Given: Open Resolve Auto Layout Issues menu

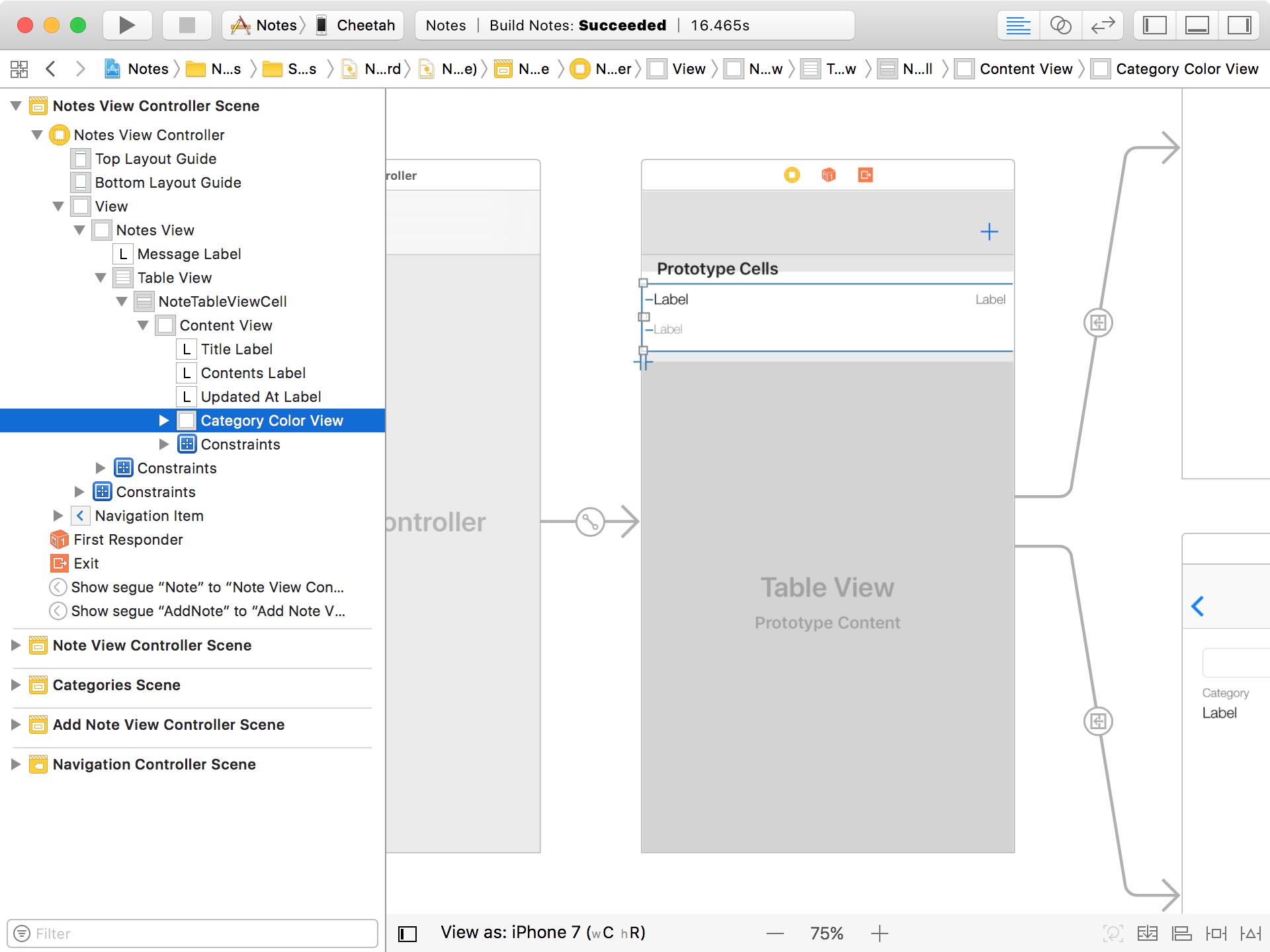Looking at the screenshot, I should click(1250, 933).
